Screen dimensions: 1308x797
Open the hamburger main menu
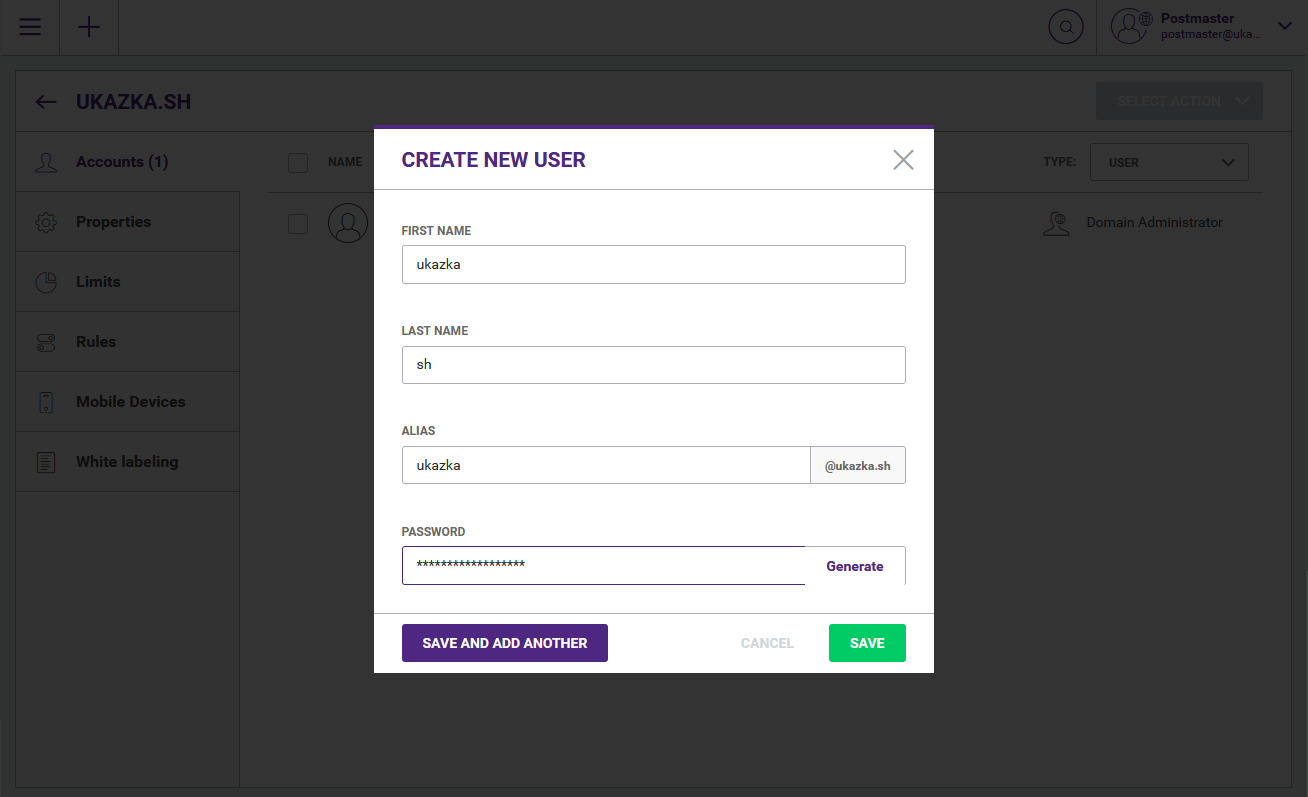(x=30, y=27)
